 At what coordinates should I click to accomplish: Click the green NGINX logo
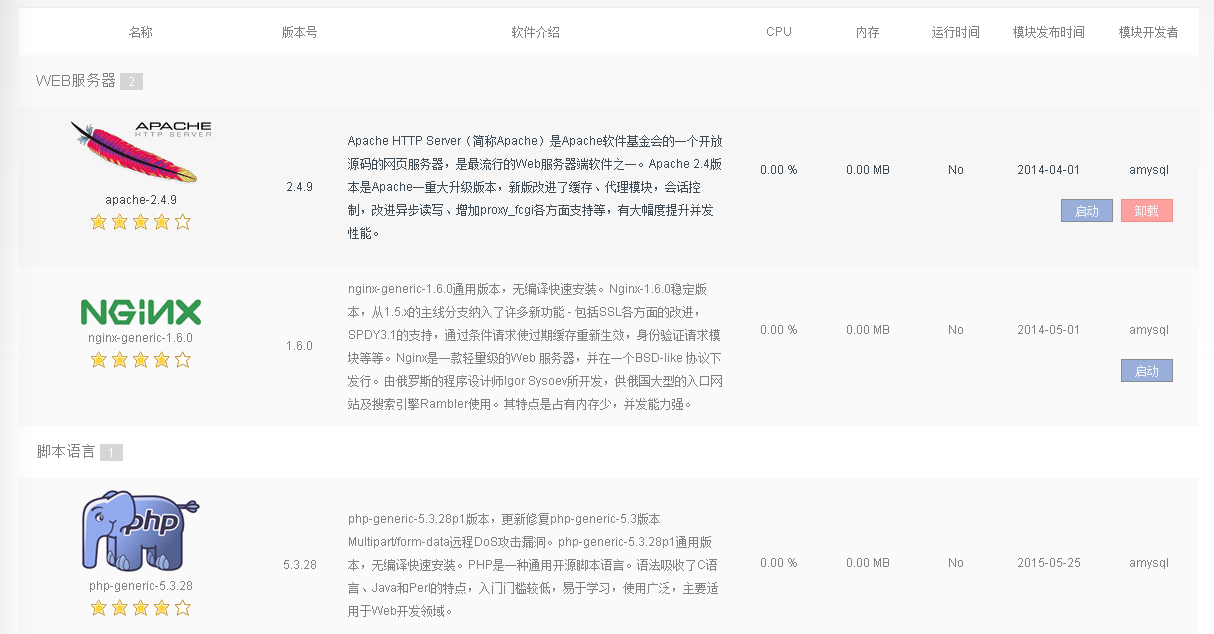coord(140,312)
